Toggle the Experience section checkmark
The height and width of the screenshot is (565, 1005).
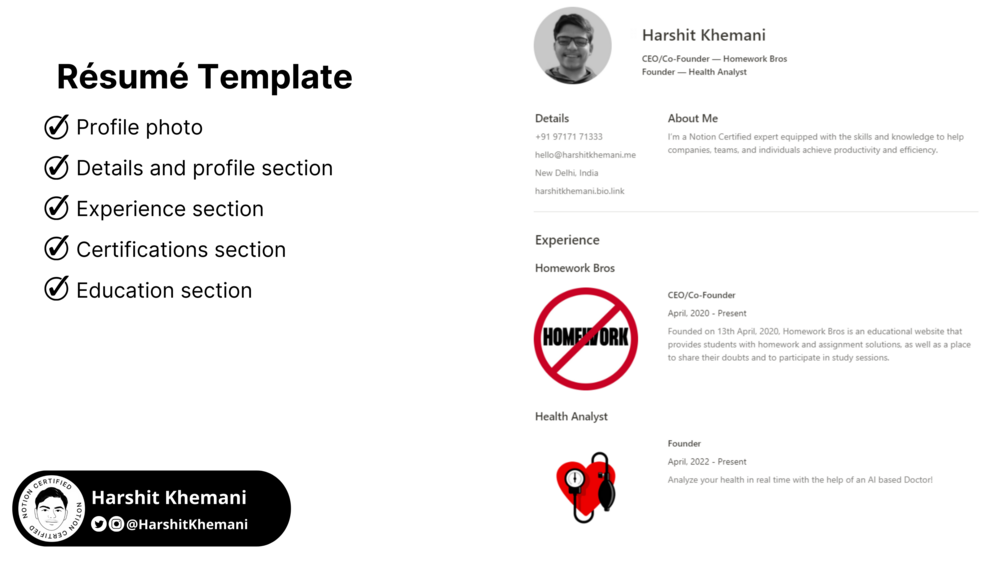pos(57,208)
